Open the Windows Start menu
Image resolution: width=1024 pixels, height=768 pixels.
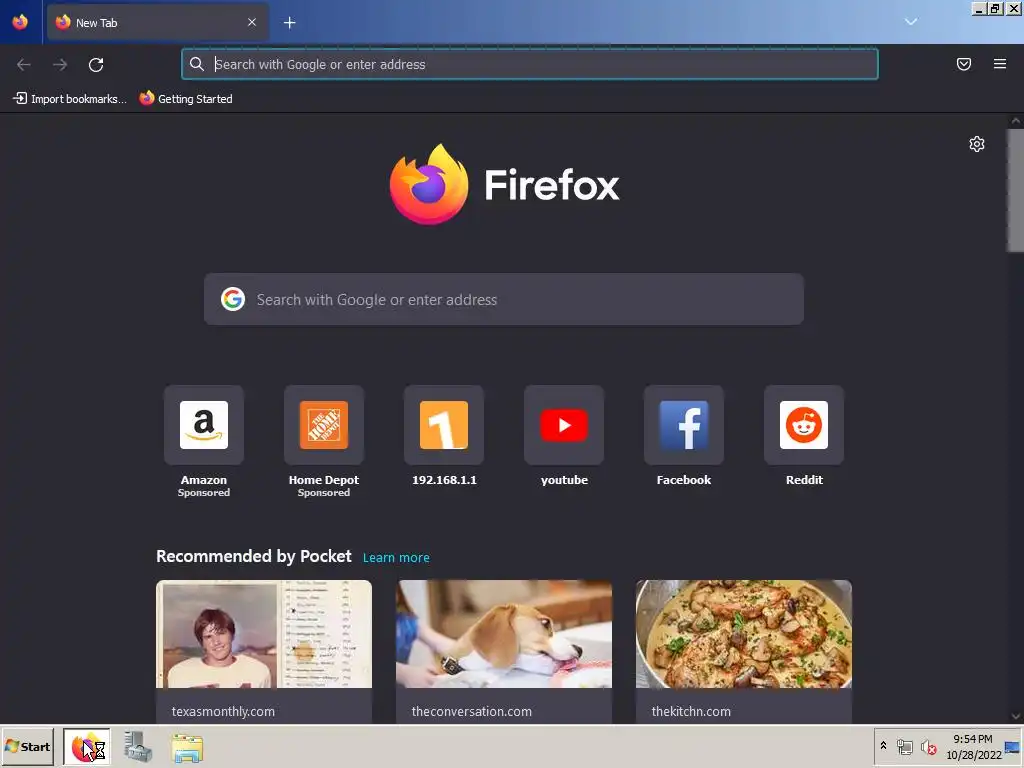point(27,746)
